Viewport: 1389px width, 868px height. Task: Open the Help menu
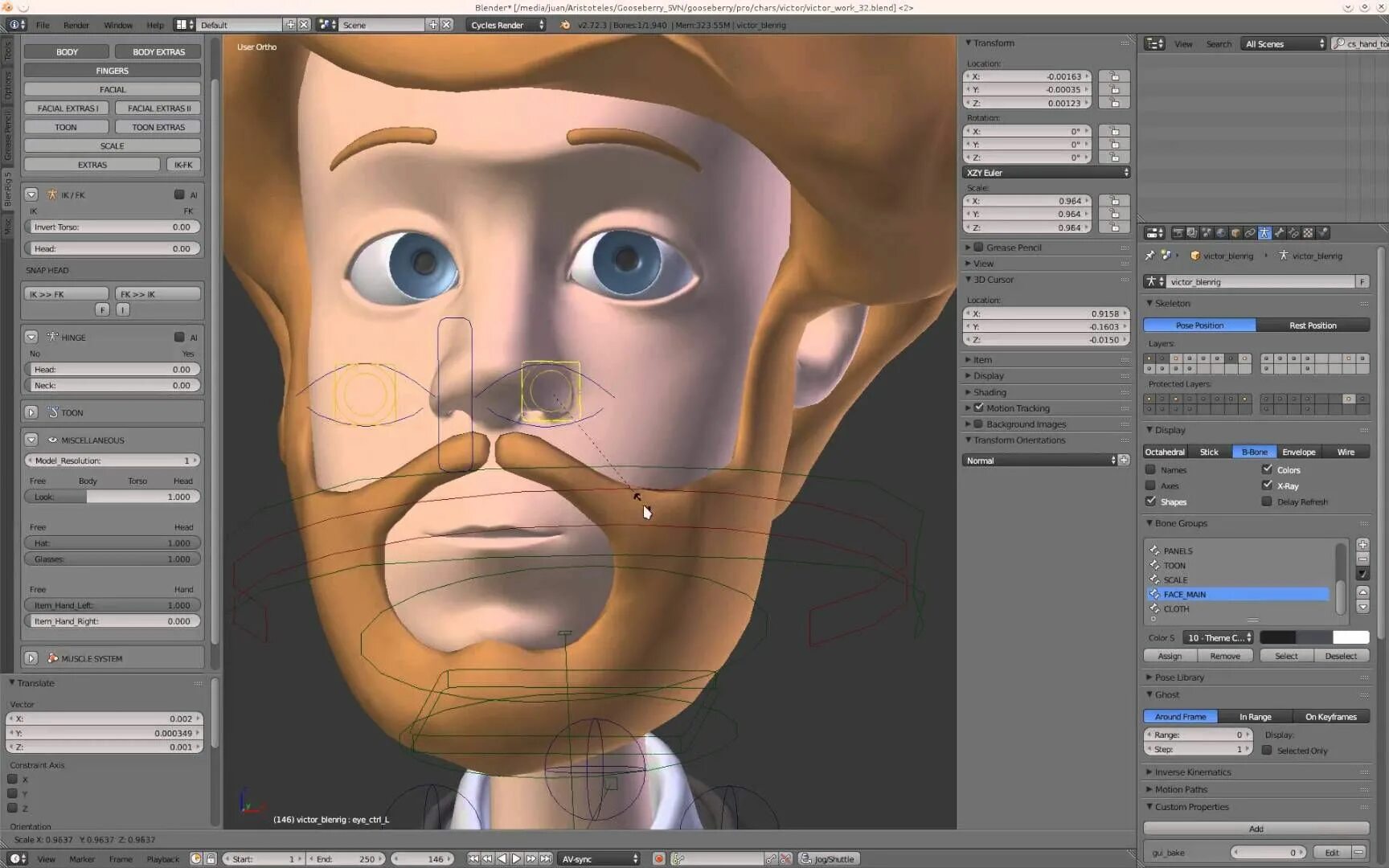tap(155, 25)
